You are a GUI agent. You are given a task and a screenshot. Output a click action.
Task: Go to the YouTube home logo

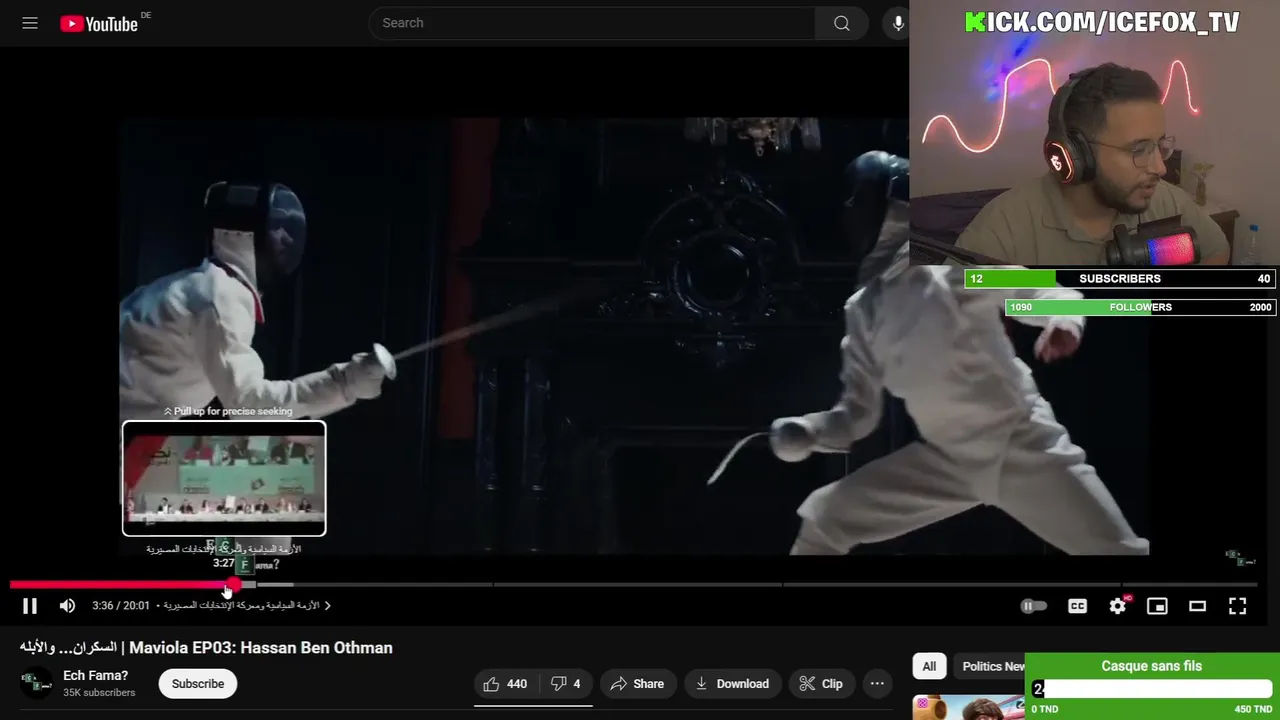(99, 24)
